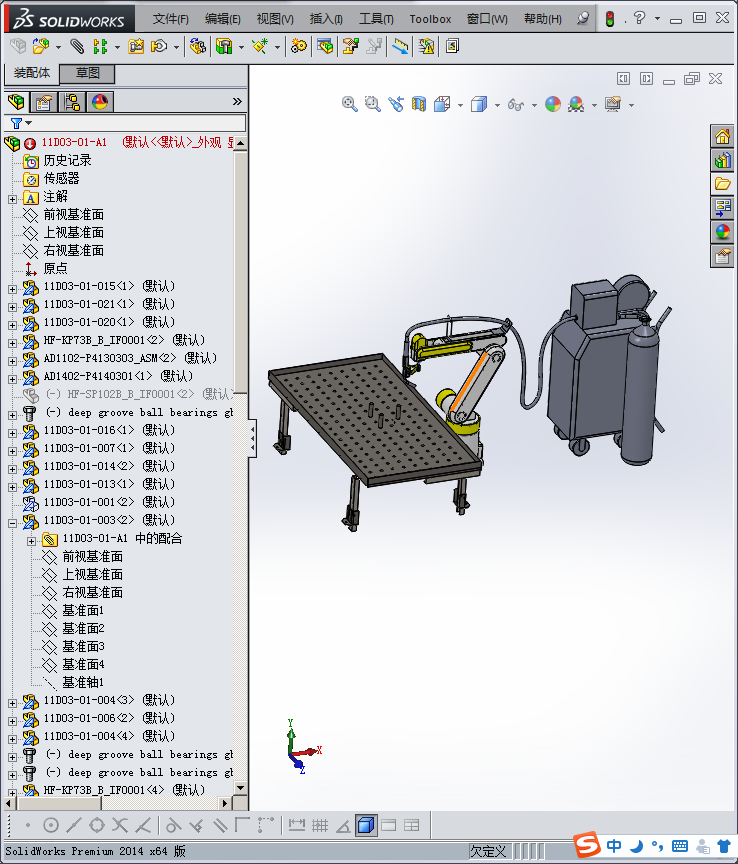Image resolution: width=738 pixels, height=864 pixels.
Task: Open Design Library task pane icon
Action: point(722,160)
